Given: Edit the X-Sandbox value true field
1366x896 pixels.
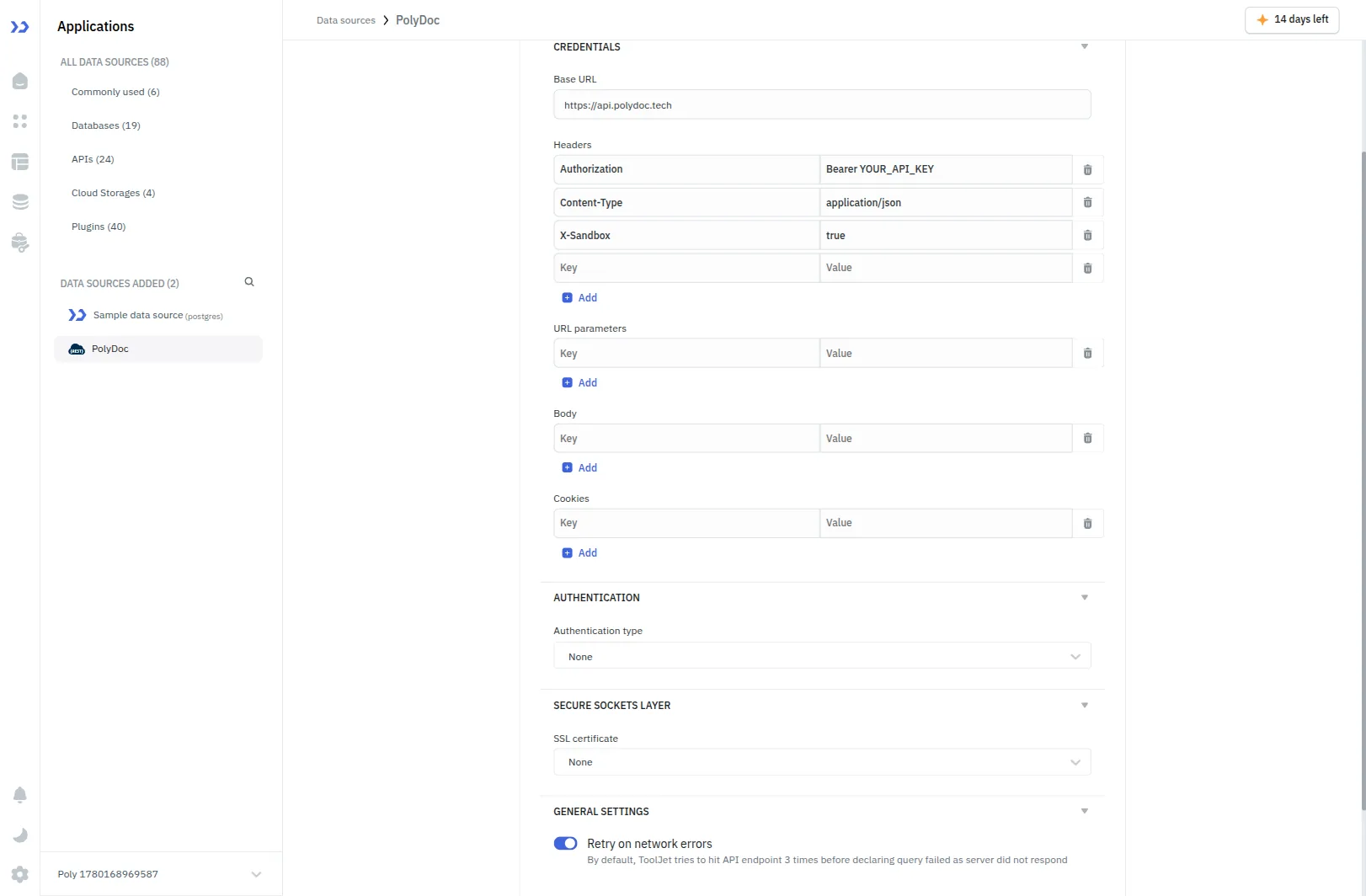Looking at the screenshot, I should click(946, 236).
